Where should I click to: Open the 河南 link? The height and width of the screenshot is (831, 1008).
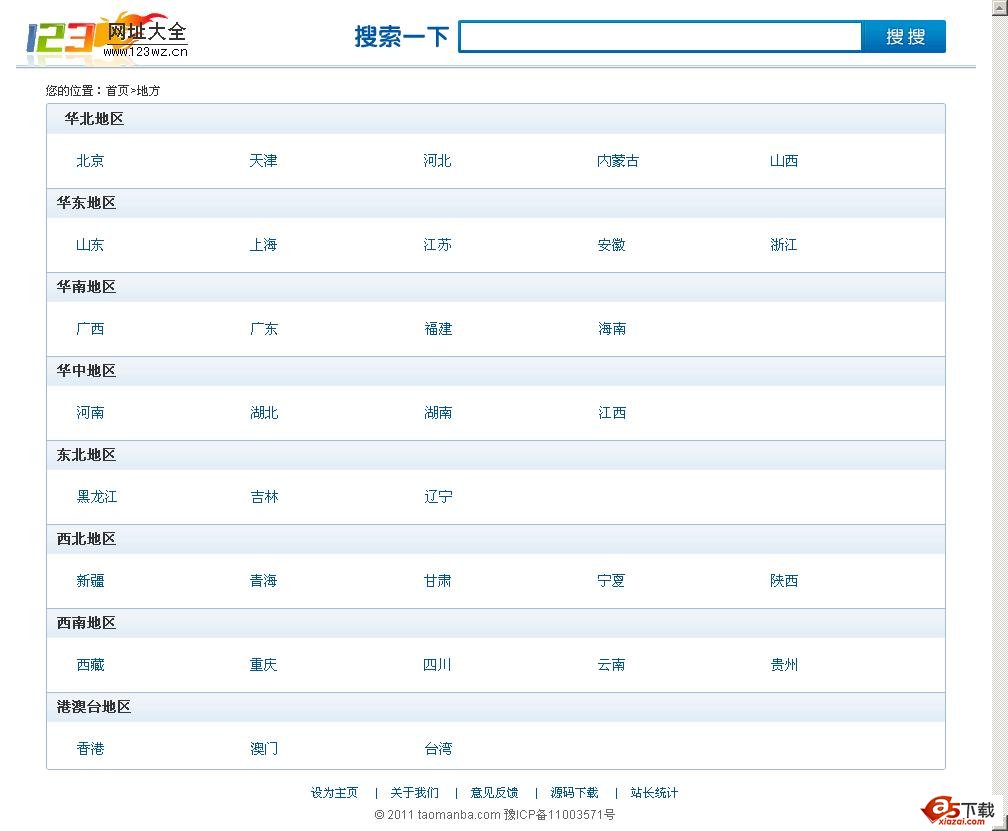90,413
